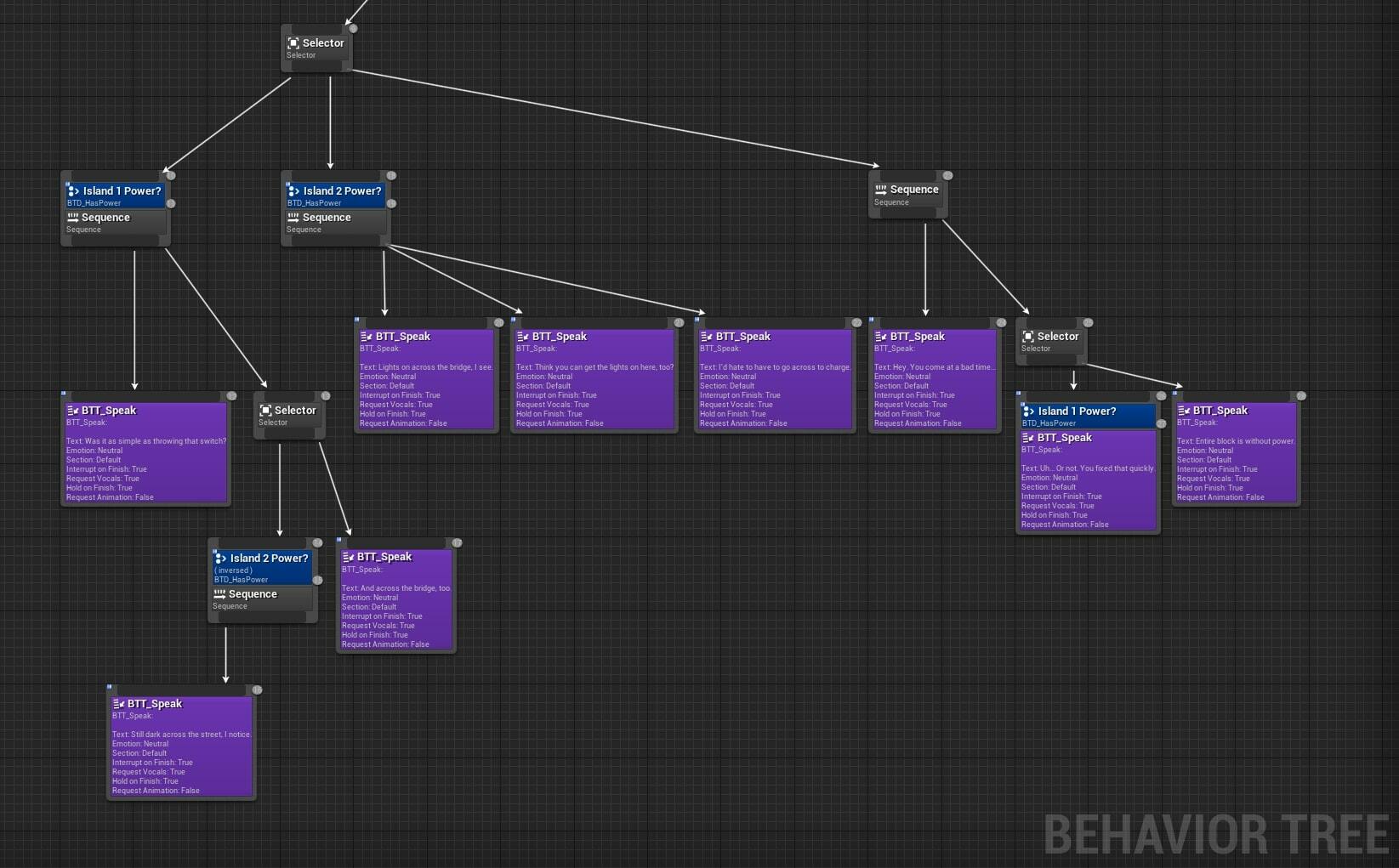Click 'Island 1 Power?' title above 'Uh... Or not' speak
Image resolution: width=1399 pixels, height=868 pixels.
pos(1077,411)
